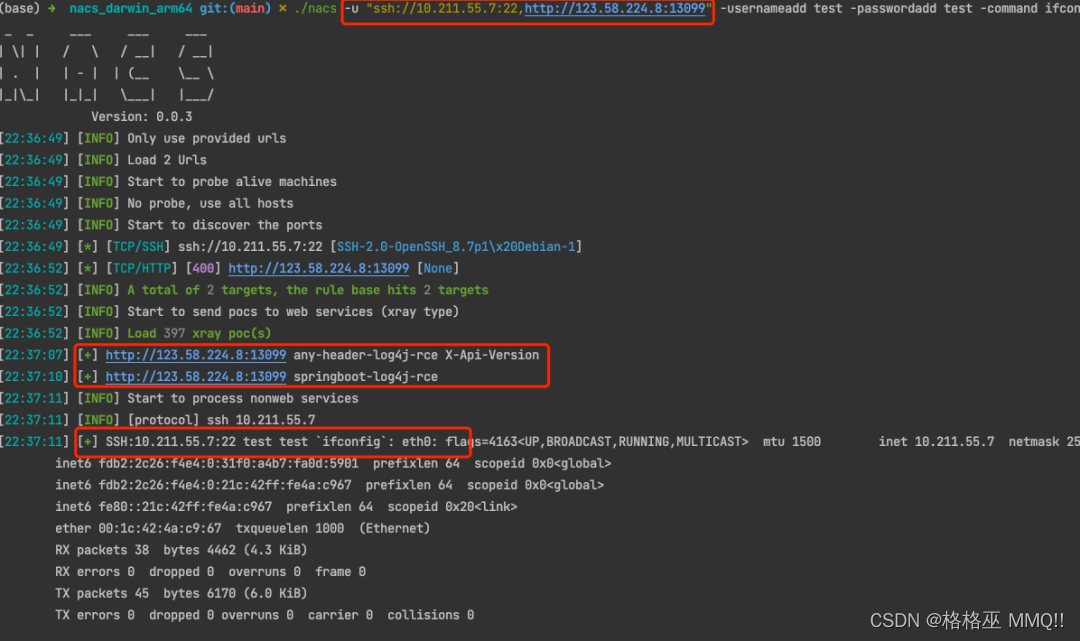Click the git:(main) branch indicator
1080x641 pixels.
[x=236, y=9]
